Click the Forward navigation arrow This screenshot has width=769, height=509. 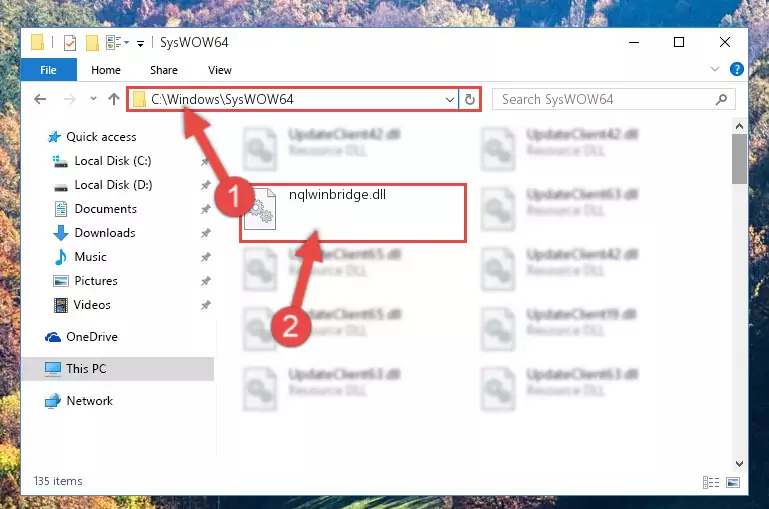(x=70, y=99)
